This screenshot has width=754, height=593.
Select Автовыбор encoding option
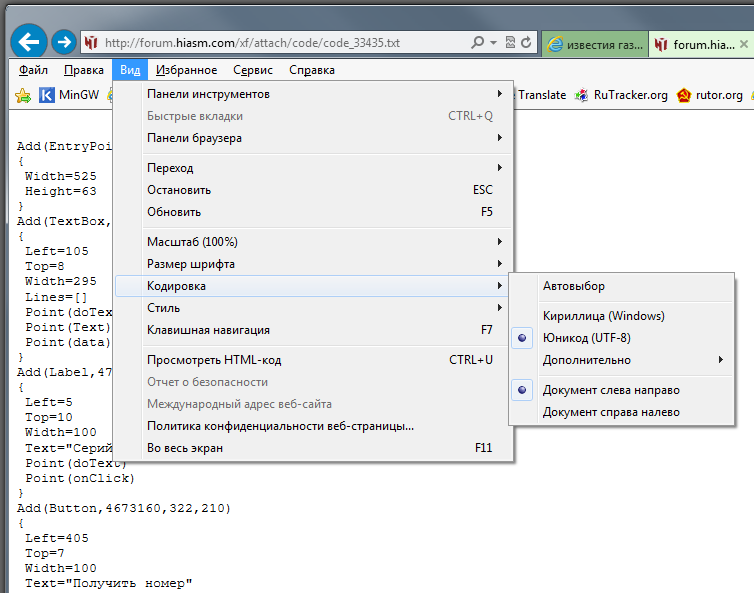tap(574, 286)
